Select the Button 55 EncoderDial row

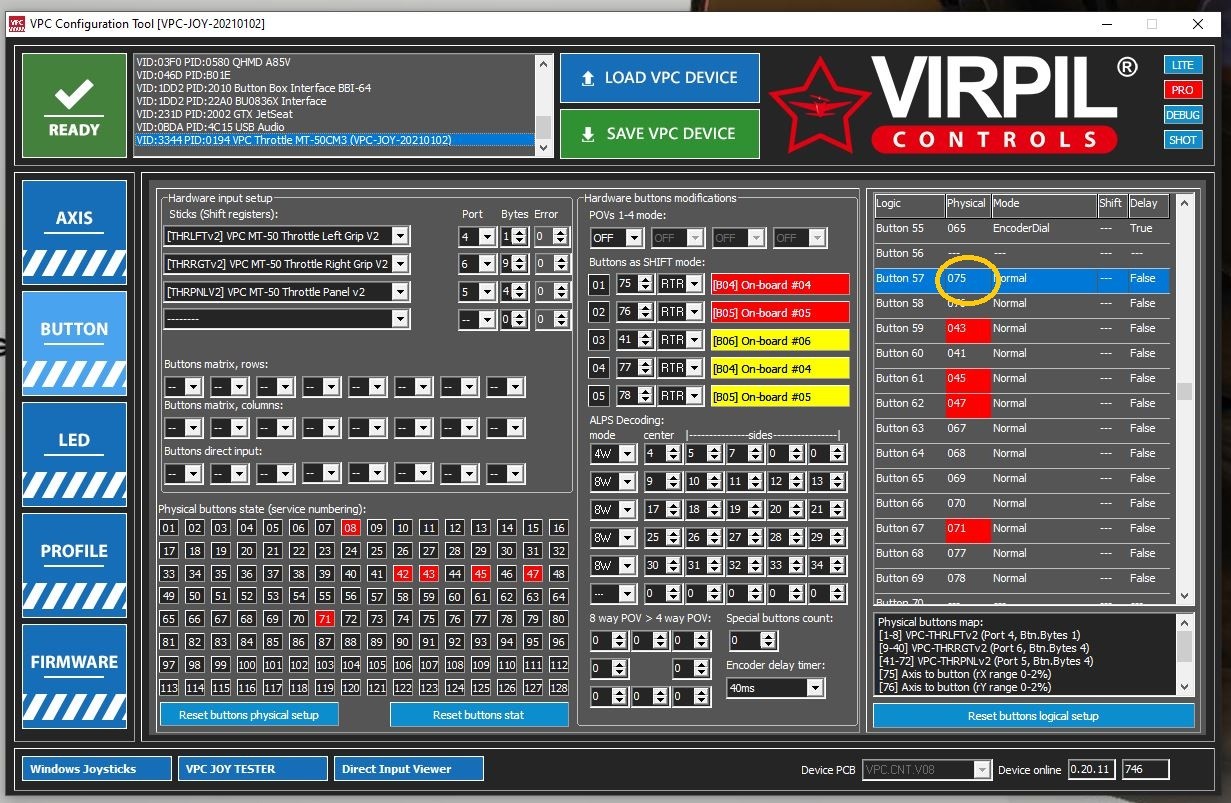[1022, 228]
